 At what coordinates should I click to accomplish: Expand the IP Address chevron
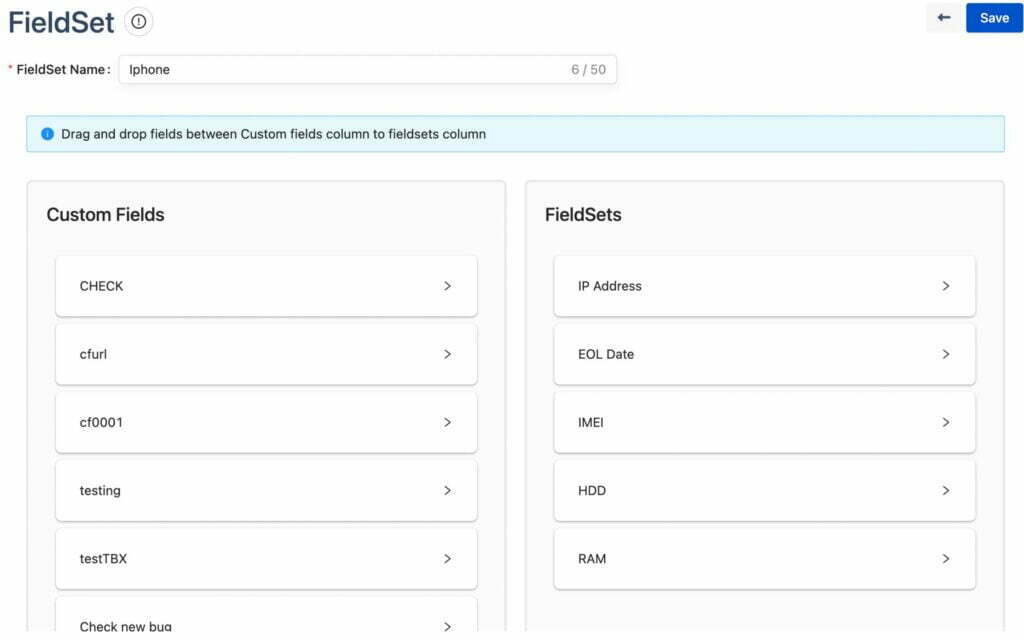tap(945, 286)
